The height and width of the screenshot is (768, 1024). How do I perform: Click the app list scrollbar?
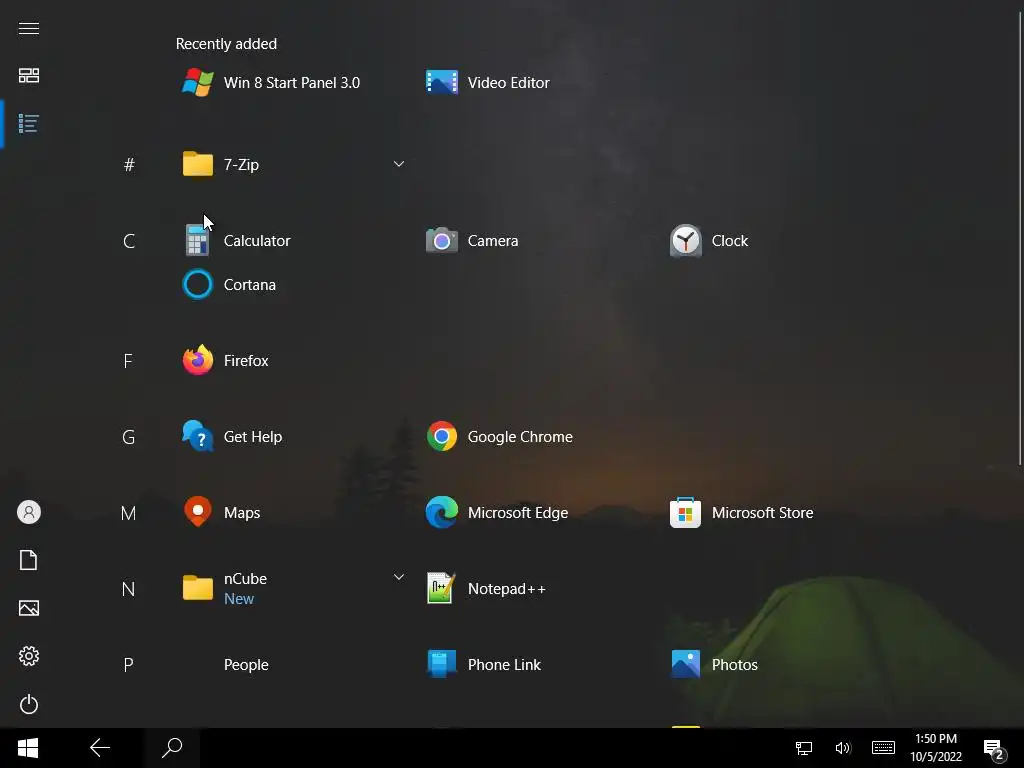(x=1019, y=238)
